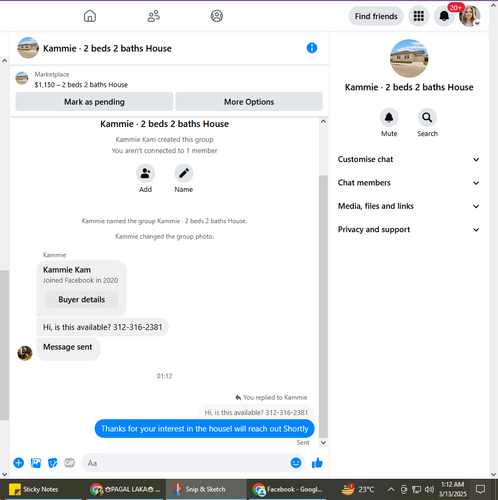498x500 pixels.
Task: Click chat scrollbar up arrow
Action: click(323, 121)
